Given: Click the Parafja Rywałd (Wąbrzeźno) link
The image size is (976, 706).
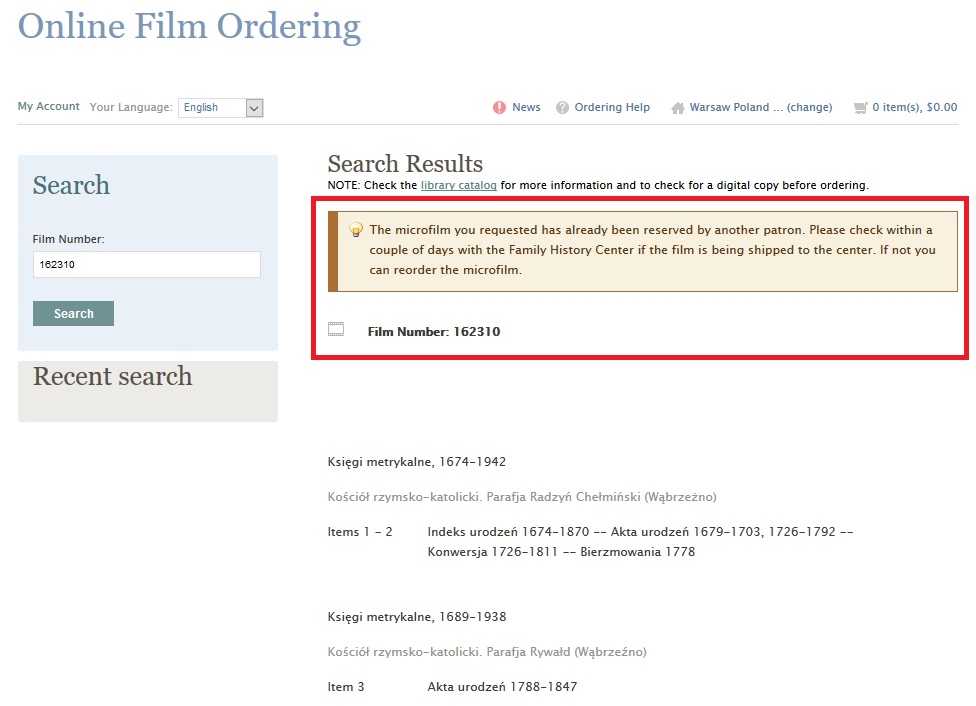Looking at the screenshot, I should 487,652.
